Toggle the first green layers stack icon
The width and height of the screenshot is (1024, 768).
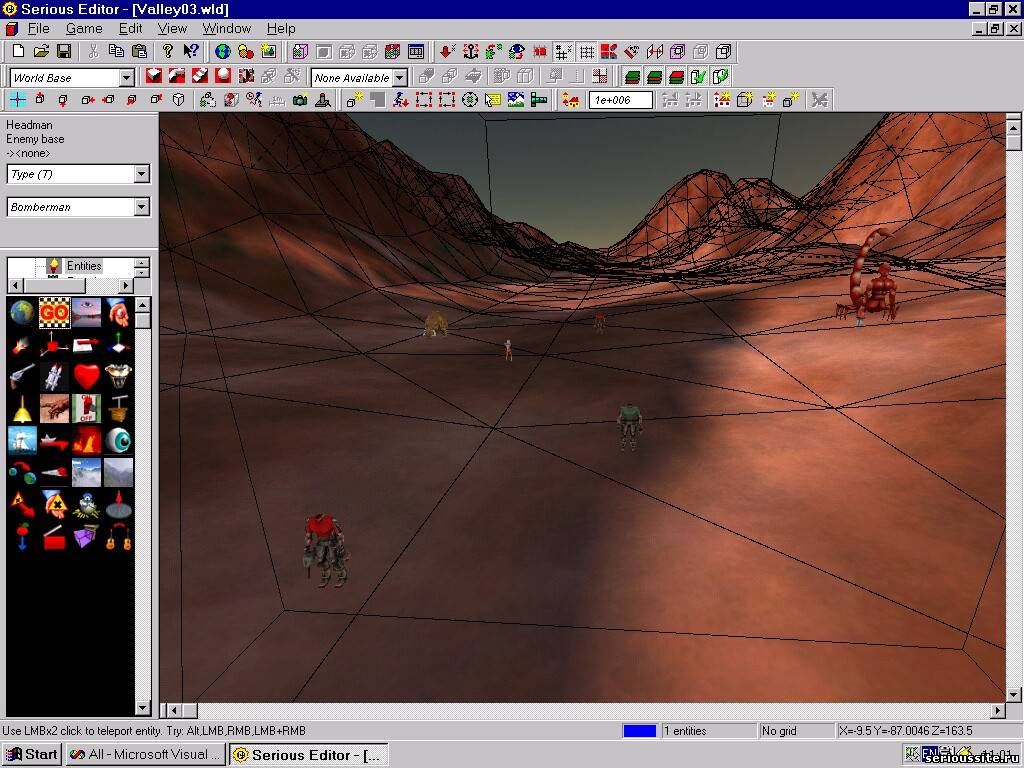pos(632,76)
